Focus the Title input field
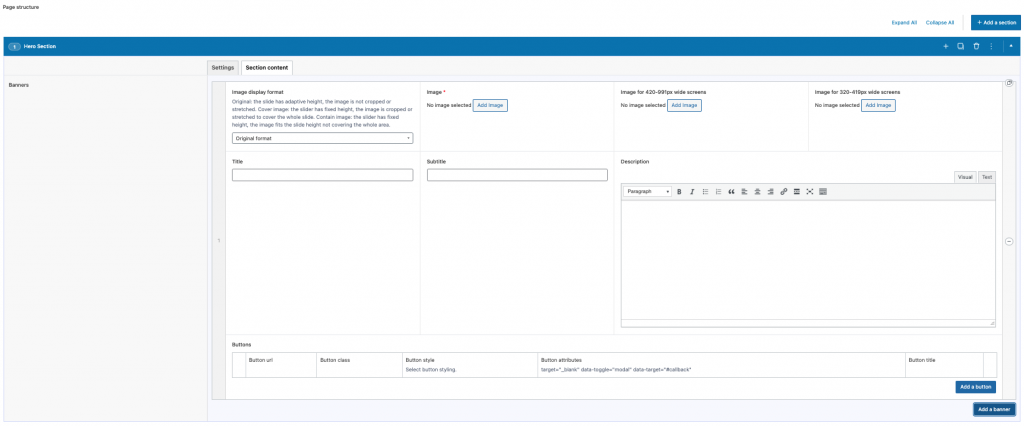The width and height of the screenshot is (1024, 426). pos(323,175)
